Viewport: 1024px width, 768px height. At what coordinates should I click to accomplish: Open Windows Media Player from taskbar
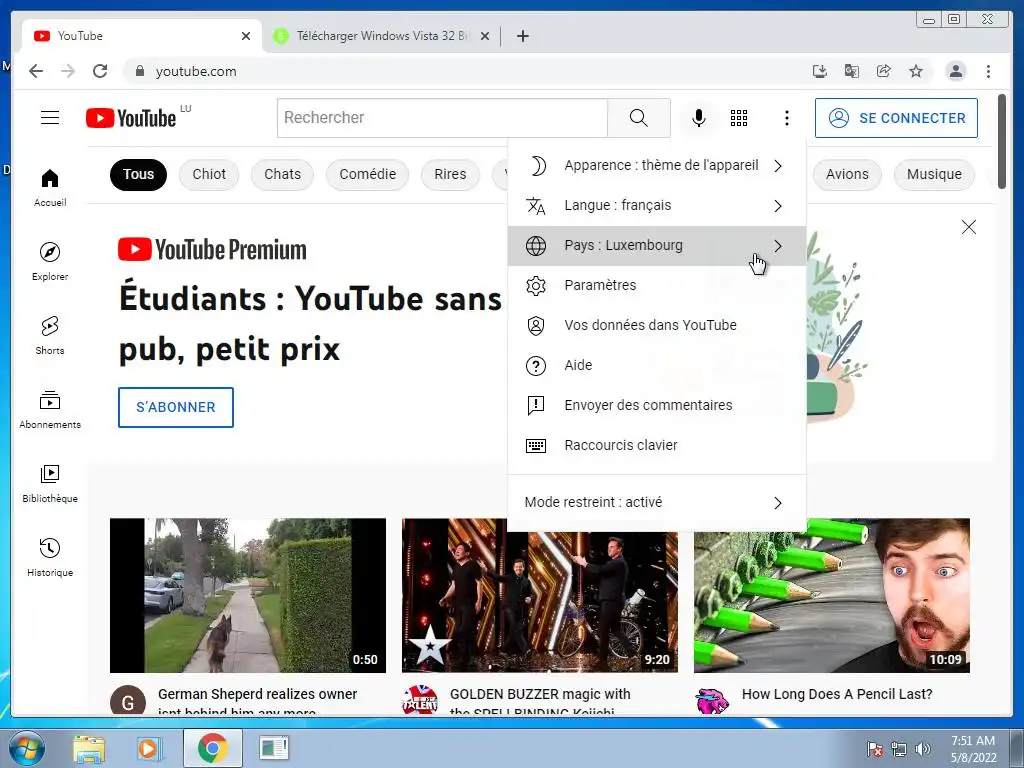tap(149, 748)
